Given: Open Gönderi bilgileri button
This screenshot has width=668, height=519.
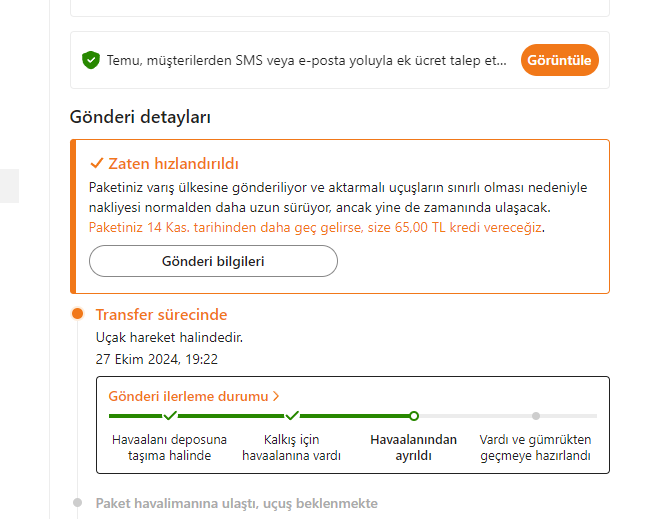Looking at the screenshot, I should click(213, 261).
